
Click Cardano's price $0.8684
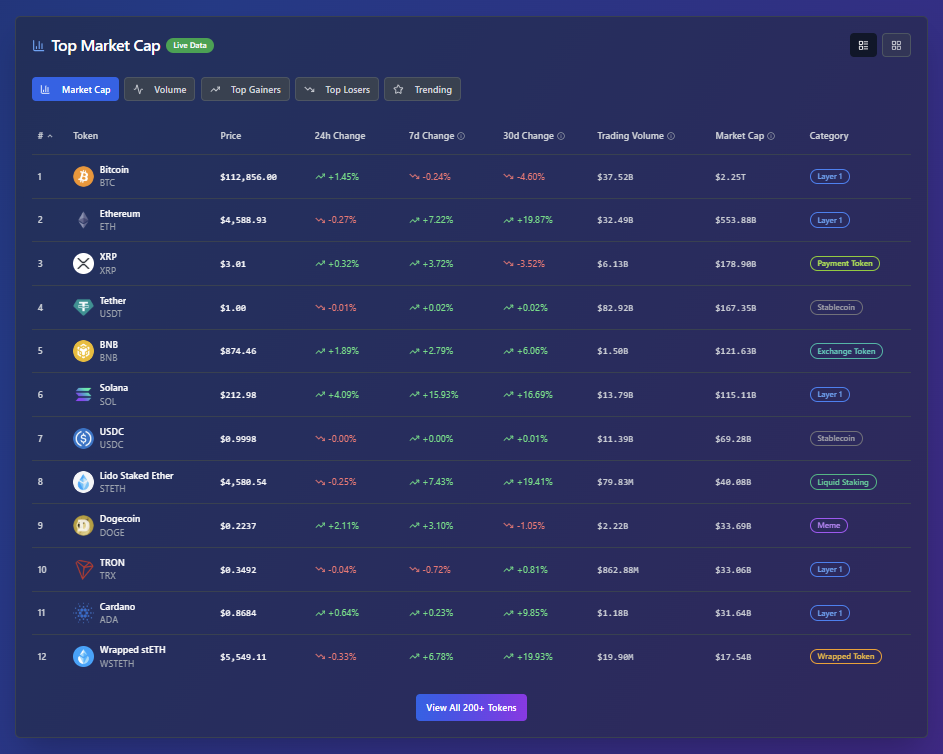click(238, 613)
